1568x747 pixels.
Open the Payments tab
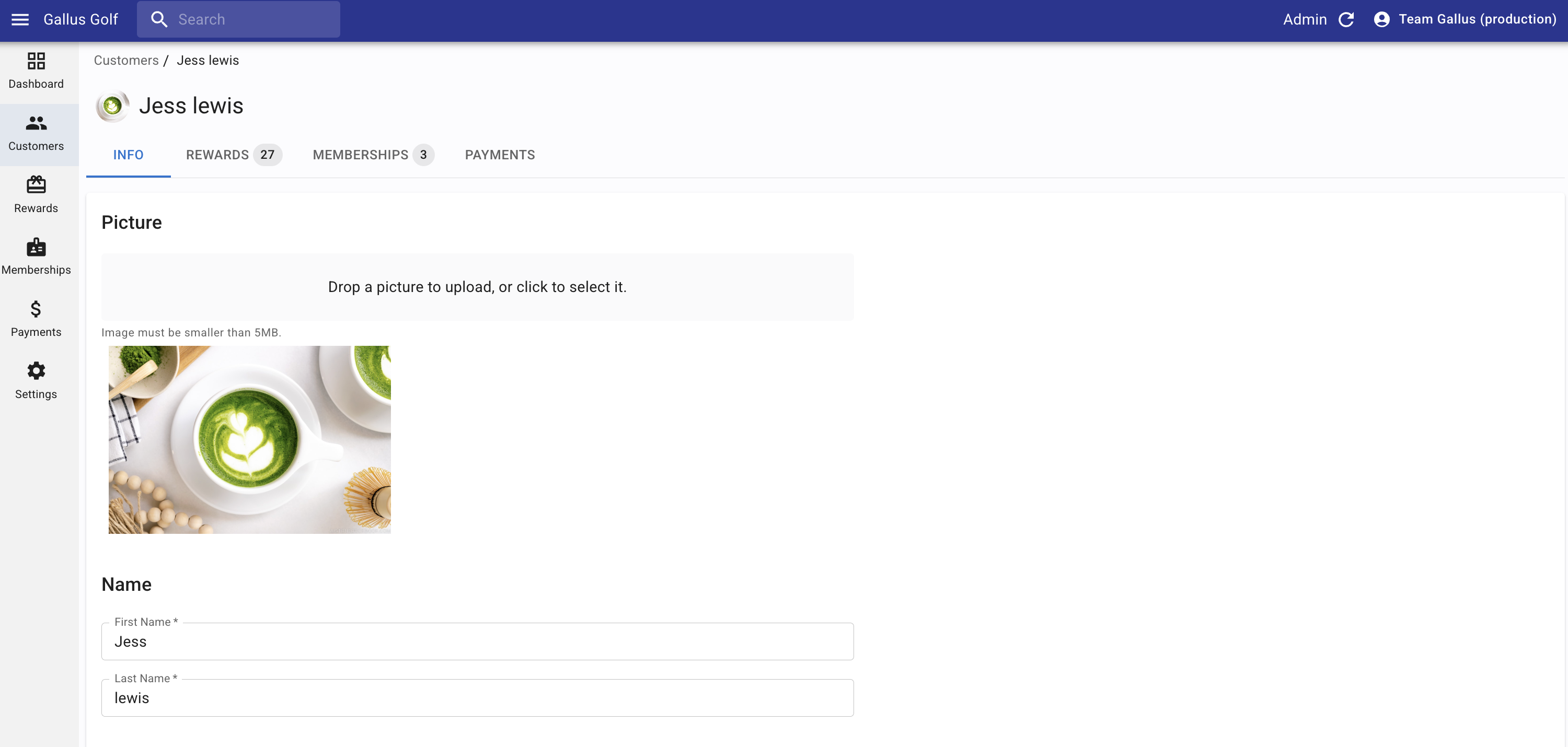(x=500, y=155)
